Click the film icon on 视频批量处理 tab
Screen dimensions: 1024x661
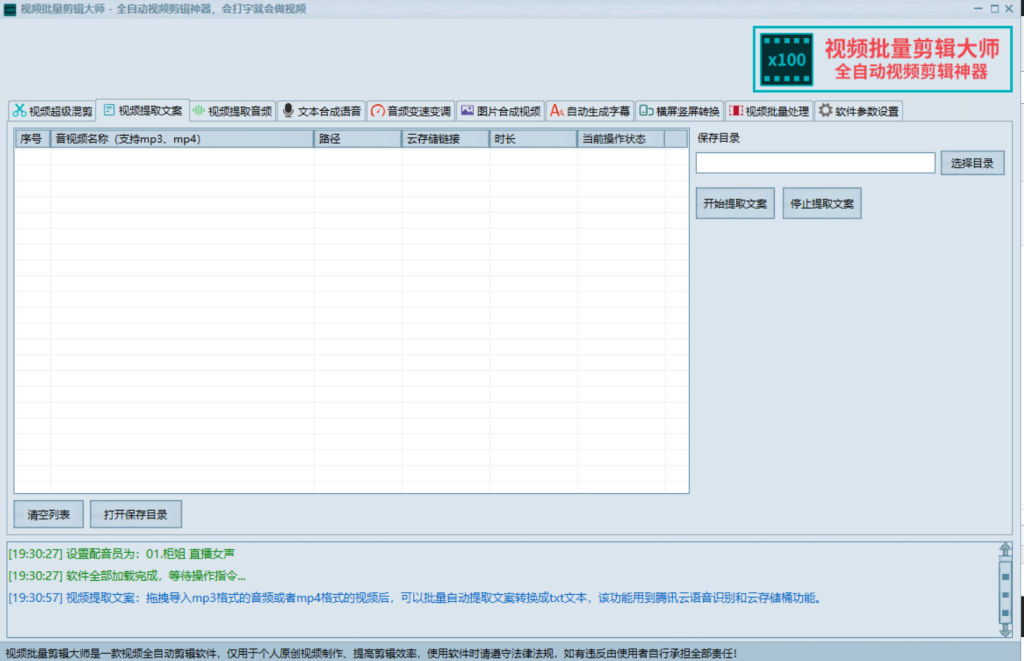tap(735, 110)
